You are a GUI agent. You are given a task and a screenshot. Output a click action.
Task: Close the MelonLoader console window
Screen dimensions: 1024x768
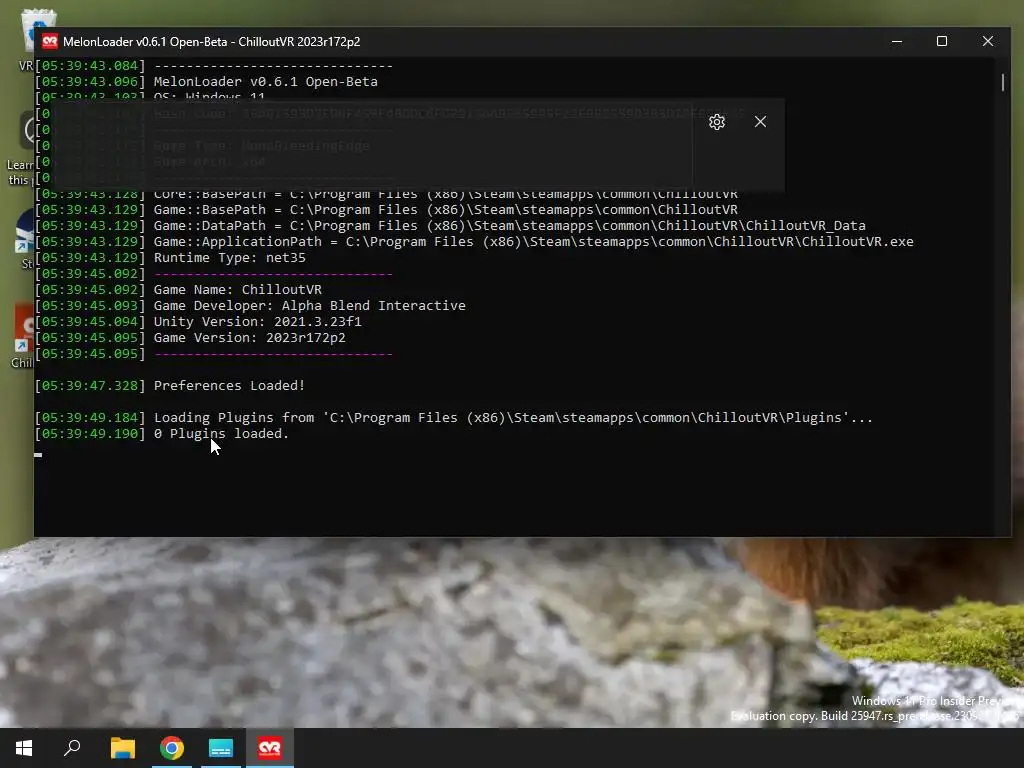pyautogui.click(x=987, y=41)
